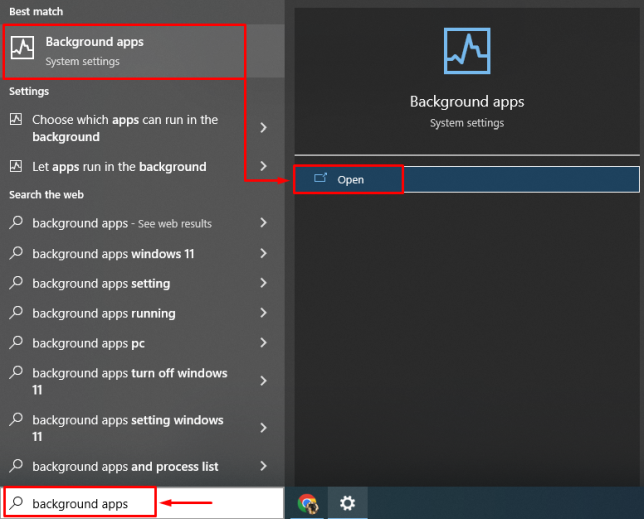Viewport: 644px width, 519px height.
Task: Click 'System settings' subtitle in preview pane
Action: [x=467, y=123]
